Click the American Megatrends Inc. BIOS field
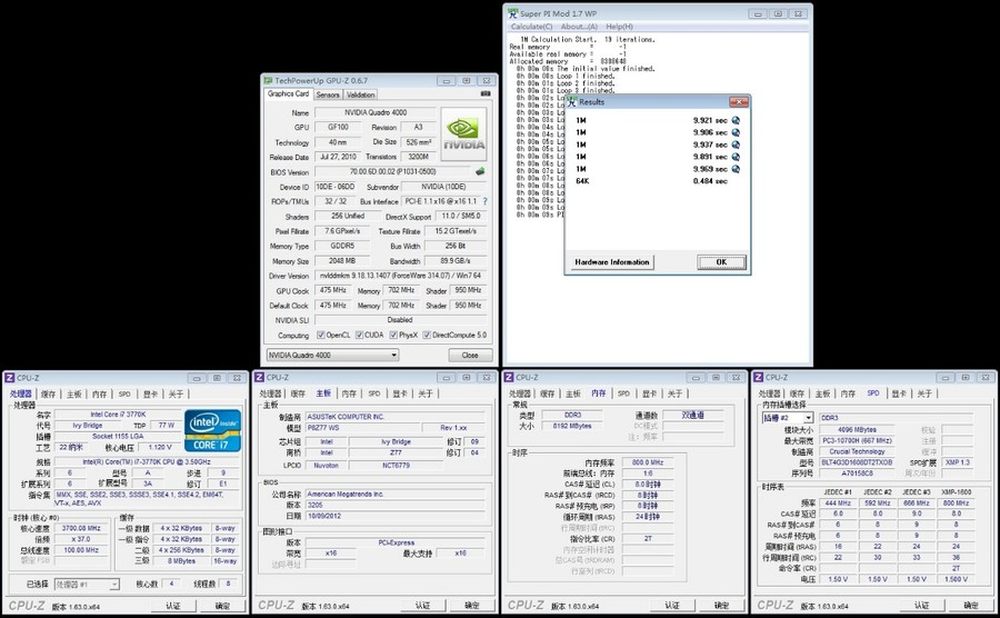Viewport: 1000px width, 618px height. [x=394, y=494]
